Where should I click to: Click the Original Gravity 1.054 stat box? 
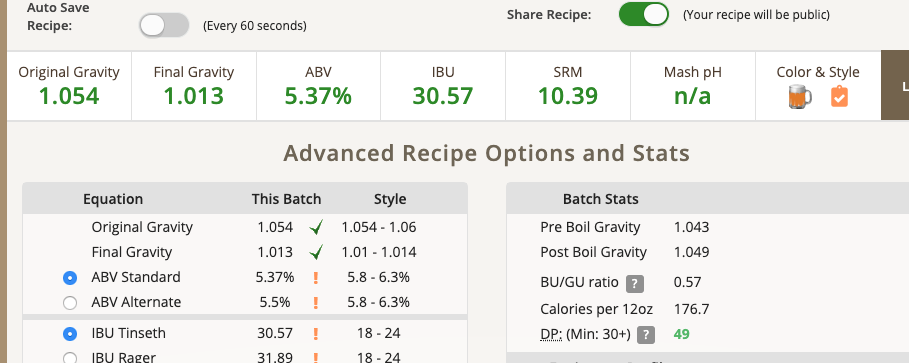pyautogui.click(x=69, y=86)
